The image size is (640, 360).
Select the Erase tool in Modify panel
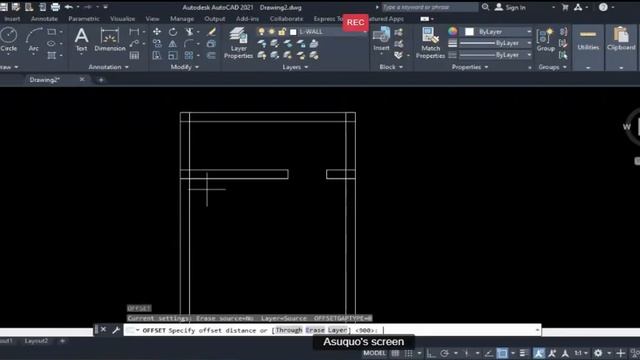click(211, 32)
